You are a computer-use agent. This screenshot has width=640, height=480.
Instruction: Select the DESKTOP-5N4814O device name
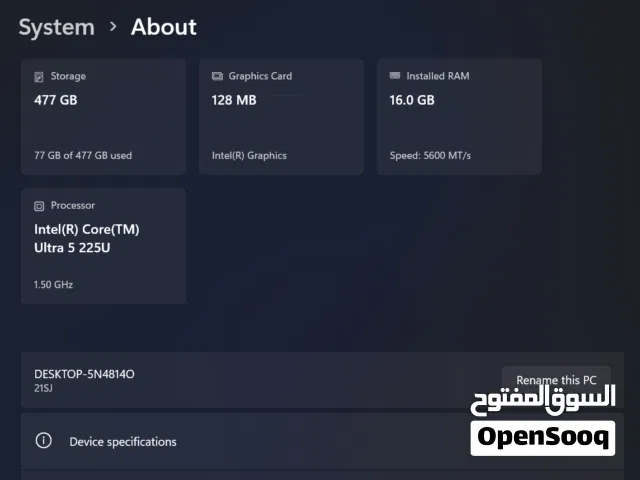coord(84,374)
